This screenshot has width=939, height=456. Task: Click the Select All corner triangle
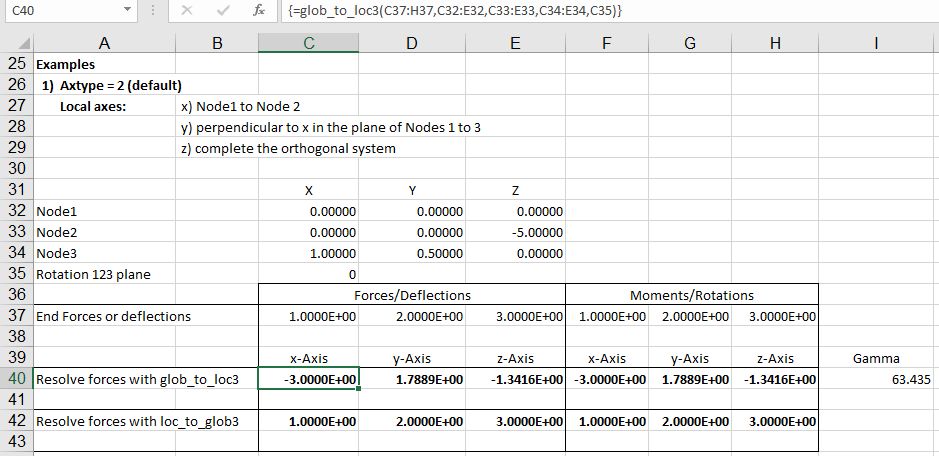click(x=18, y=44)
